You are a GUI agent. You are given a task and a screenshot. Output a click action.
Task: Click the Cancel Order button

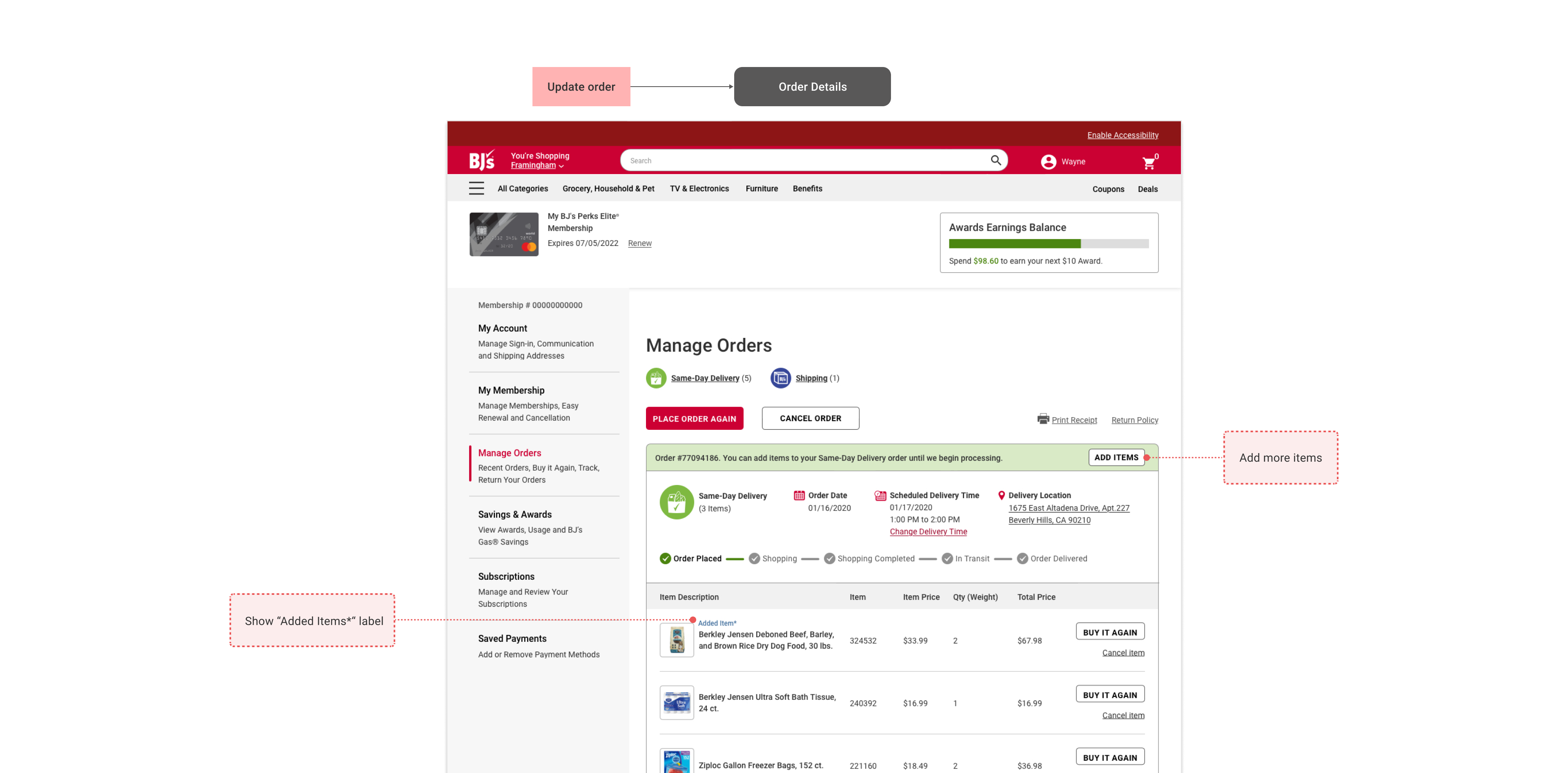coord(811,418)
